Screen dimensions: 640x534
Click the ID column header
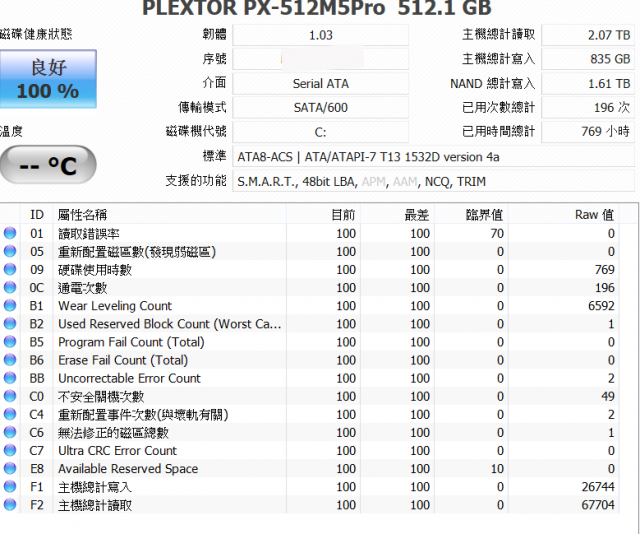(37, 214)
